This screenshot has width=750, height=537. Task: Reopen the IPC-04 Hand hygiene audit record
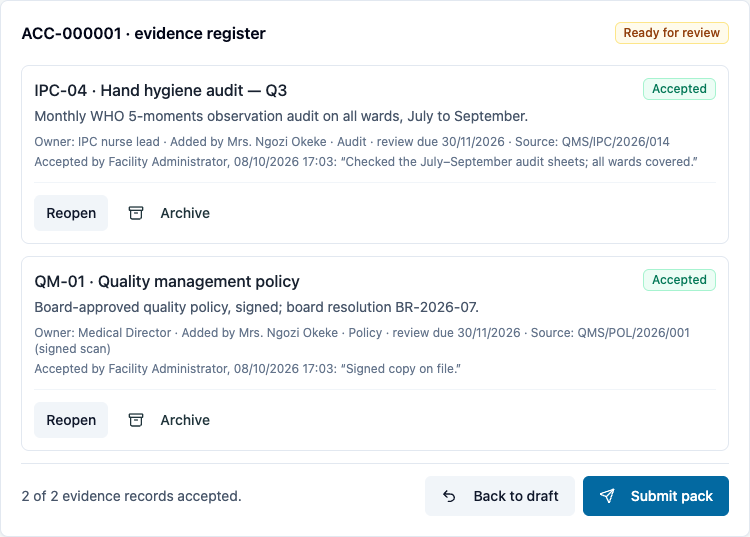click(71, 213)
